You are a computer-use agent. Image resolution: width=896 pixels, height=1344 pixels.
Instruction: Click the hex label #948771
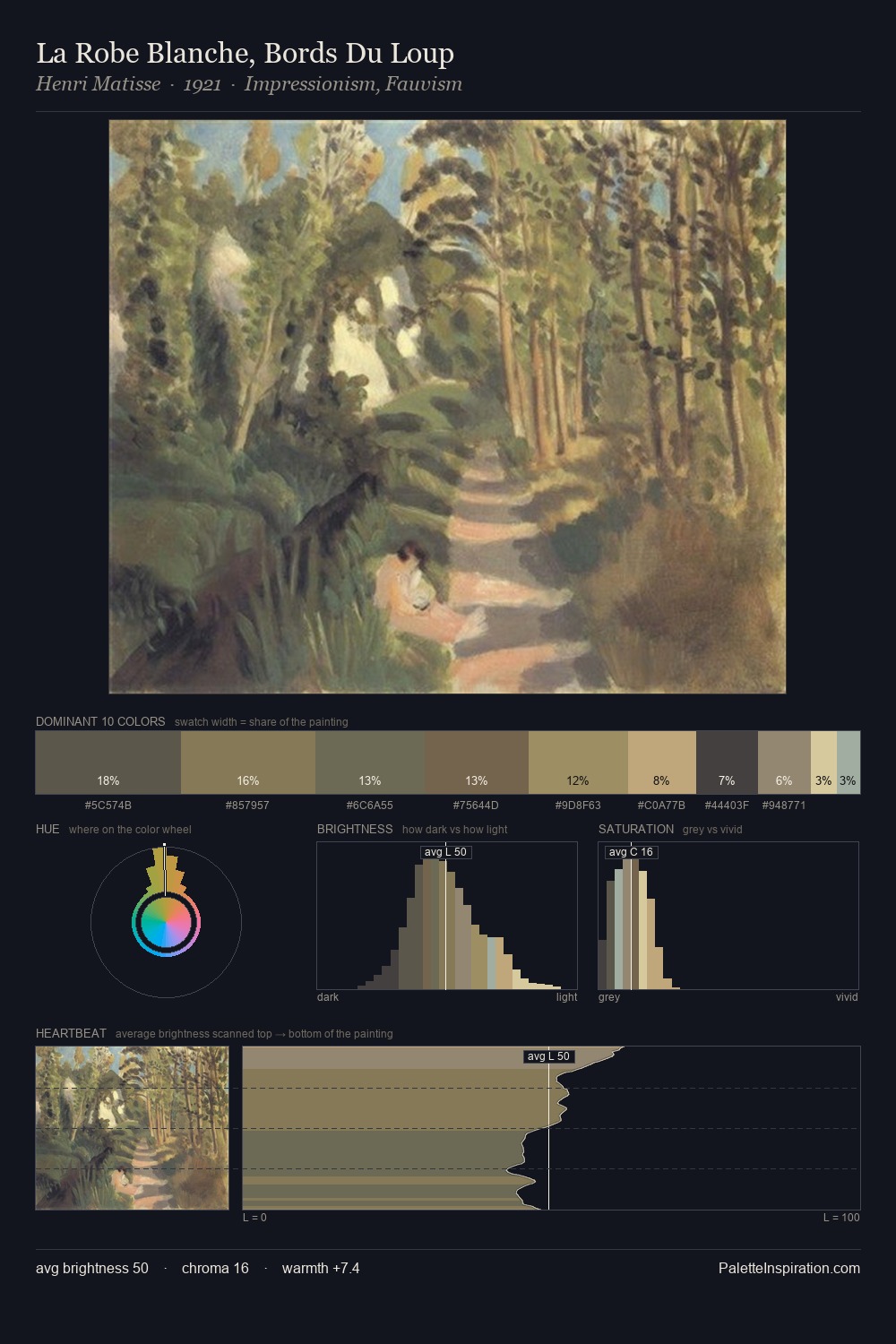(784, 806)
